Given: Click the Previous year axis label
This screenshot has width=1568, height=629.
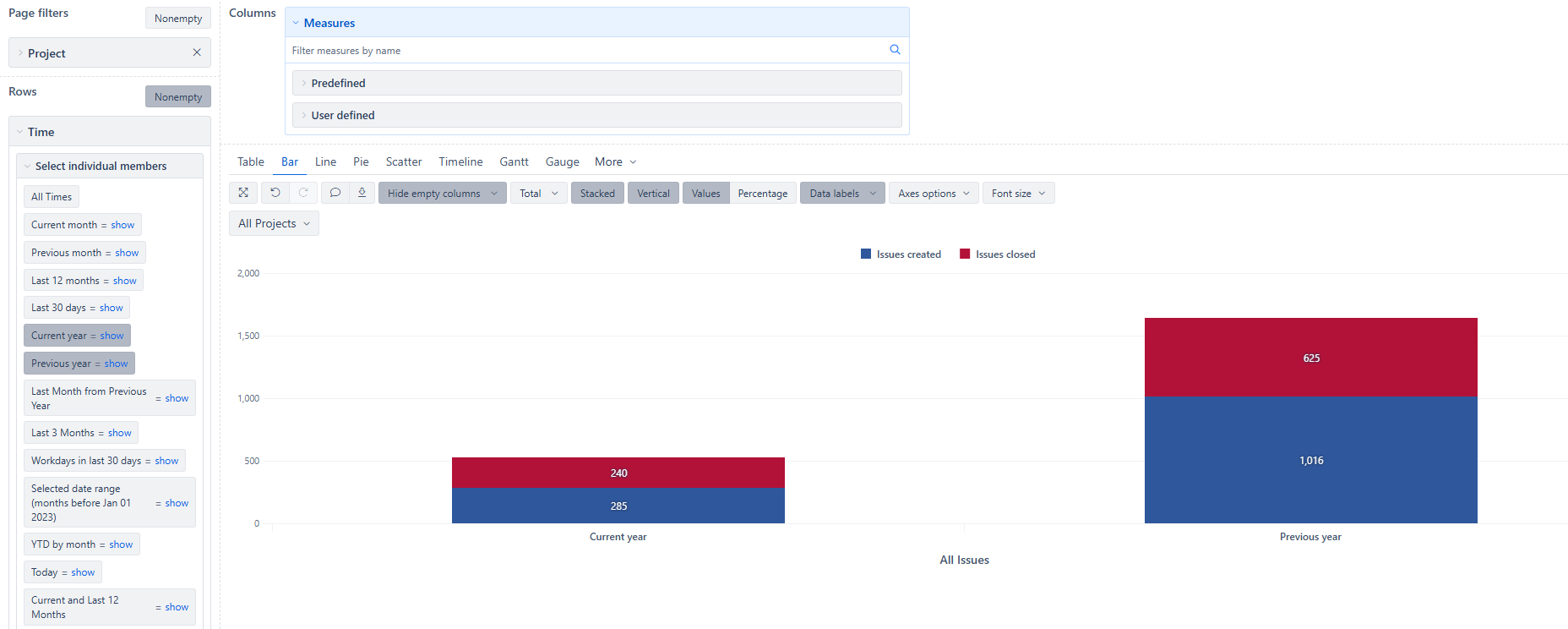Looking at the screenshot, I should 1310,537.
